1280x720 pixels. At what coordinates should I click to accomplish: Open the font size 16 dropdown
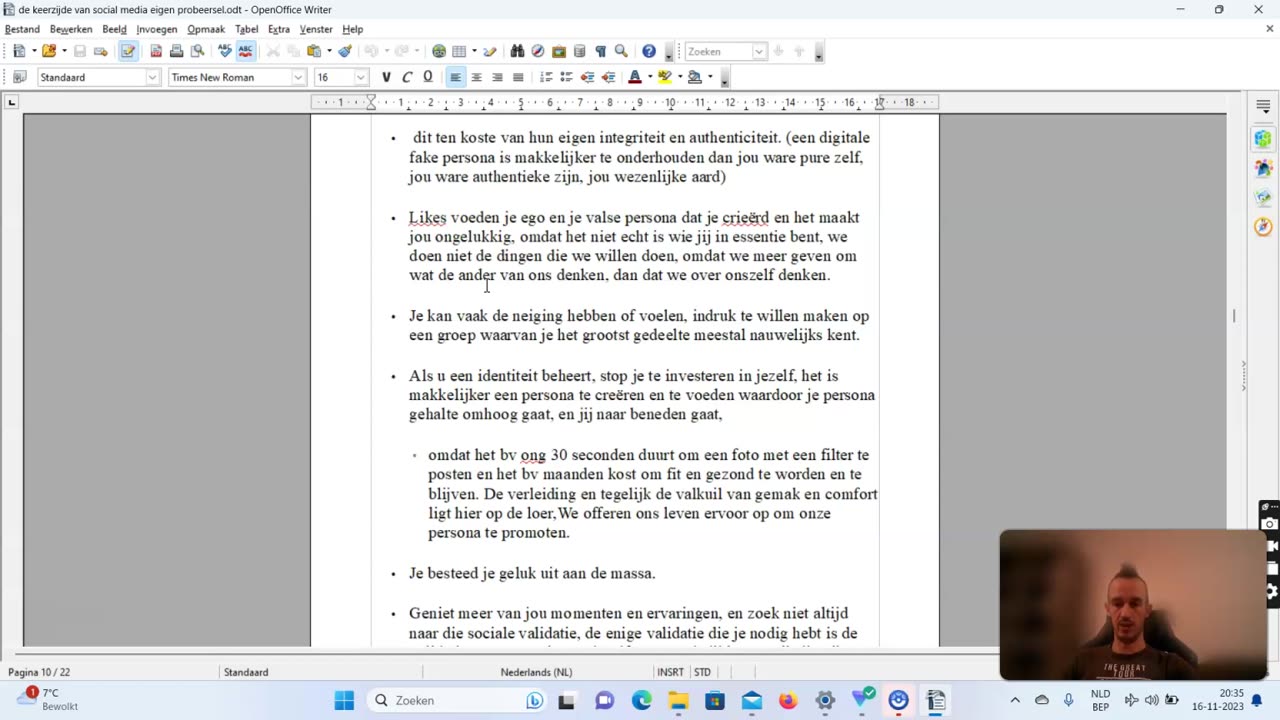361,77
